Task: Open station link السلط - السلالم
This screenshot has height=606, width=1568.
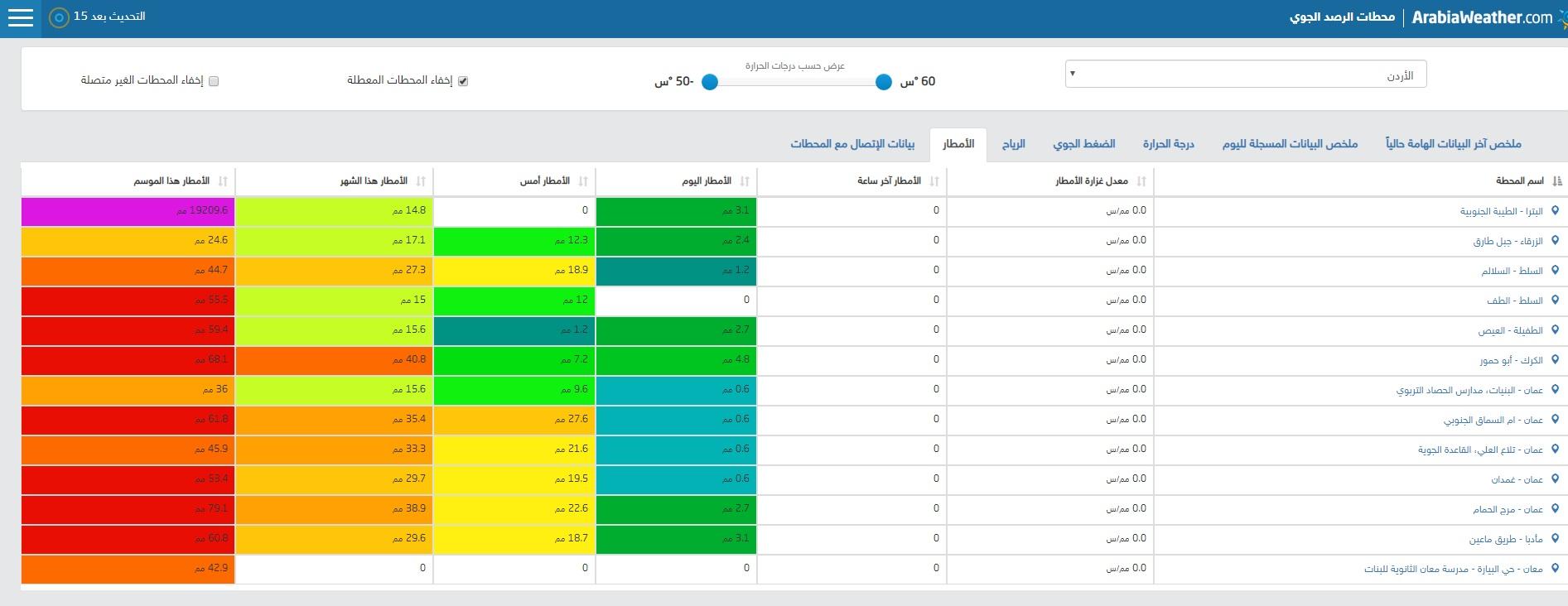Action: click(x=1513, y=272)
